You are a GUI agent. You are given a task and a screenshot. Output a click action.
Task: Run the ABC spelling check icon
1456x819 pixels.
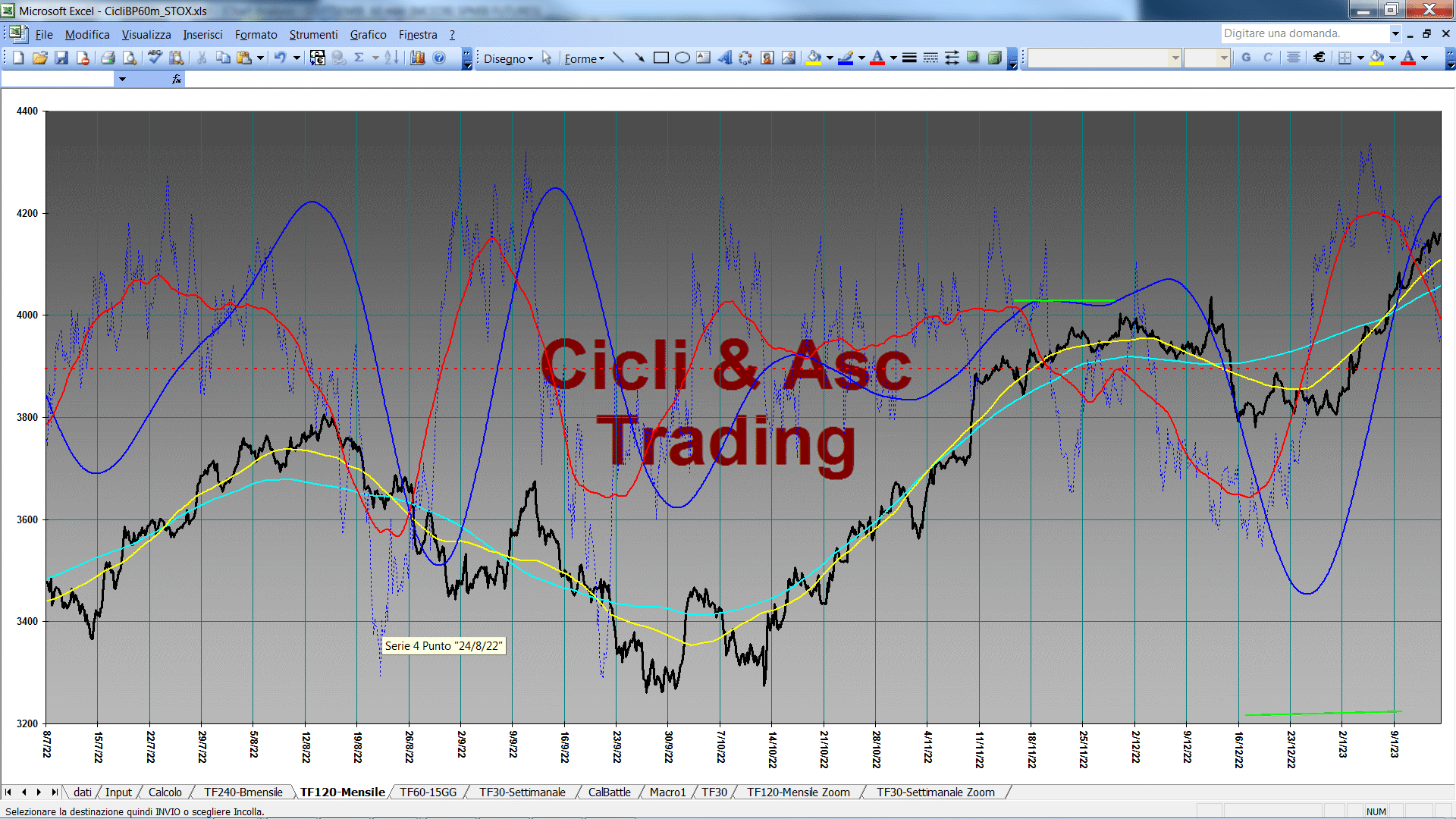(x=155, y=58)
